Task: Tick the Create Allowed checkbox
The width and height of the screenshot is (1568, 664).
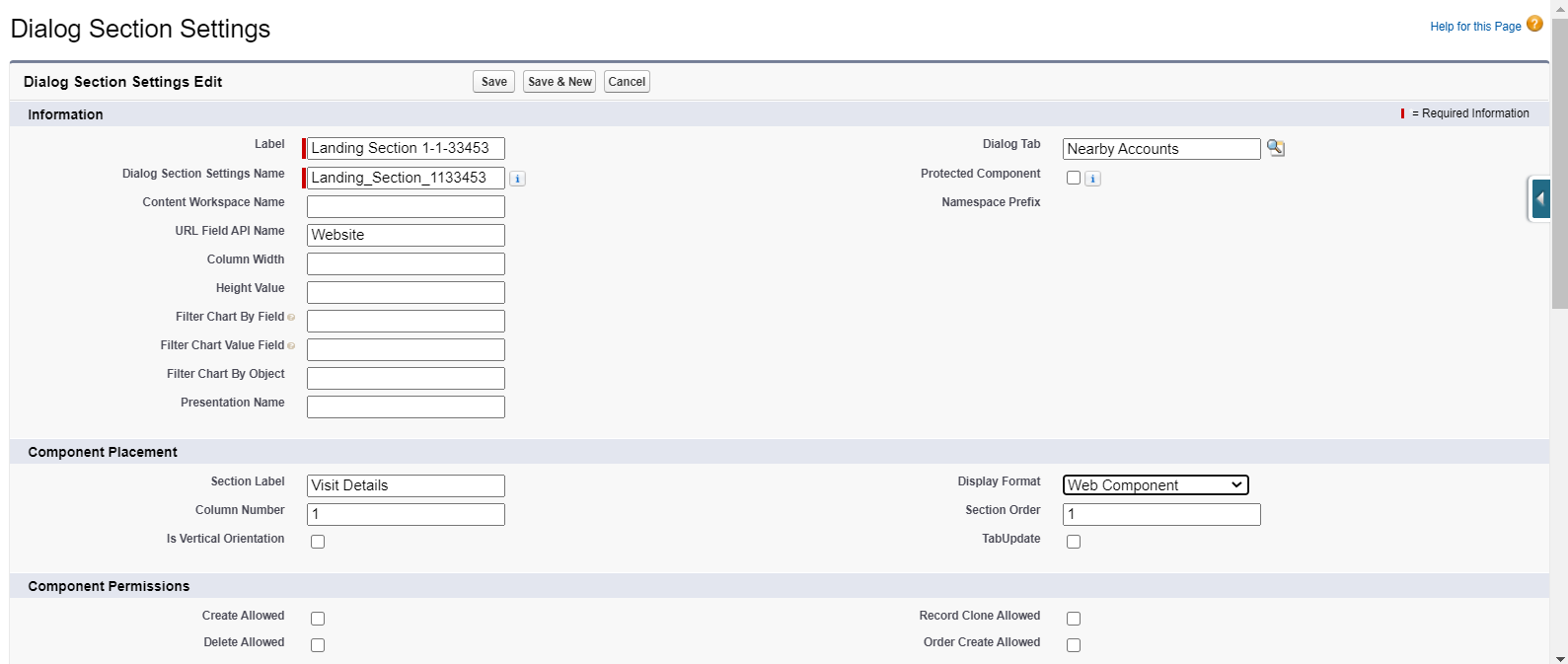Action: pyautogui.click(x=318, y=619)
